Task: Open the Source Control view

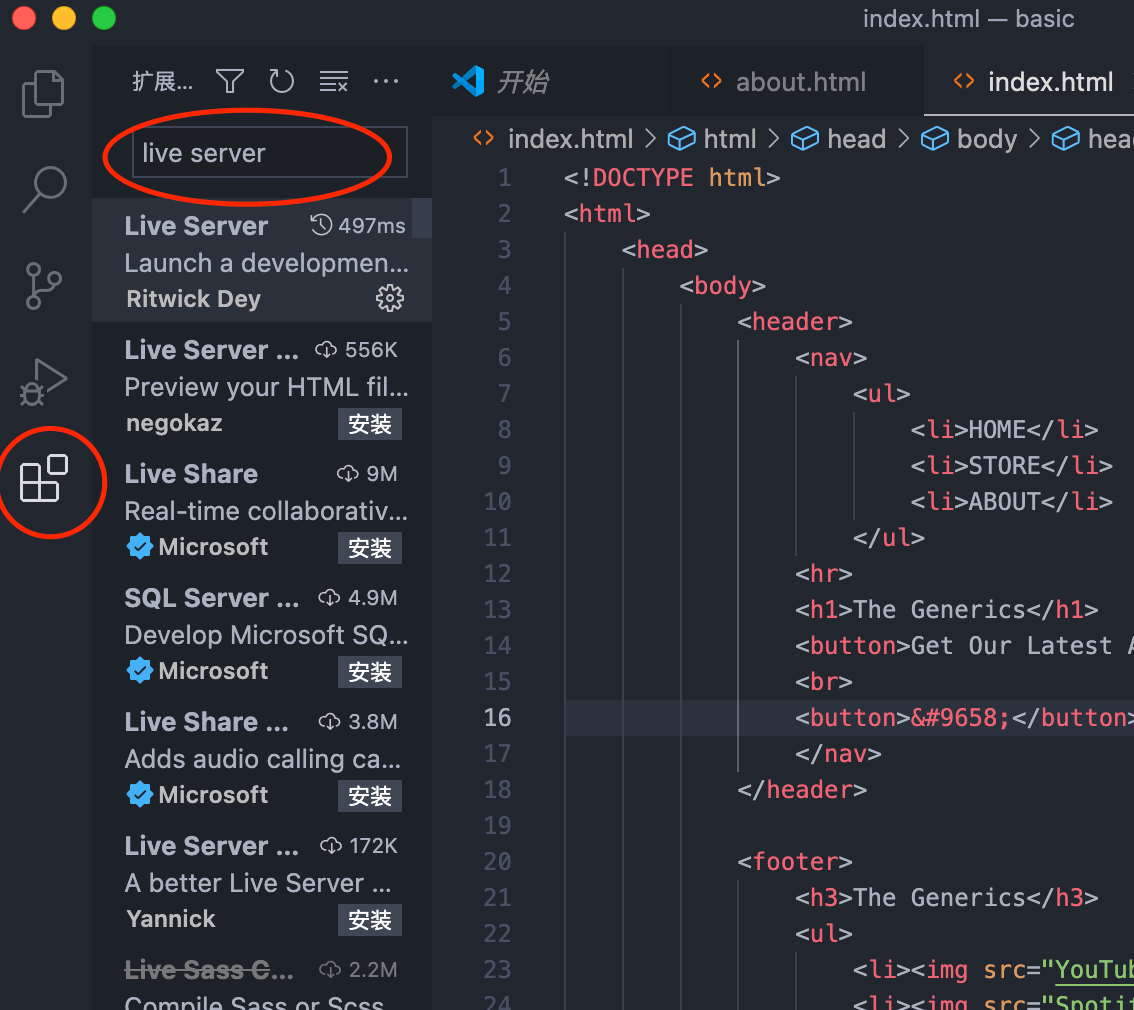Action: click(42, 285)
